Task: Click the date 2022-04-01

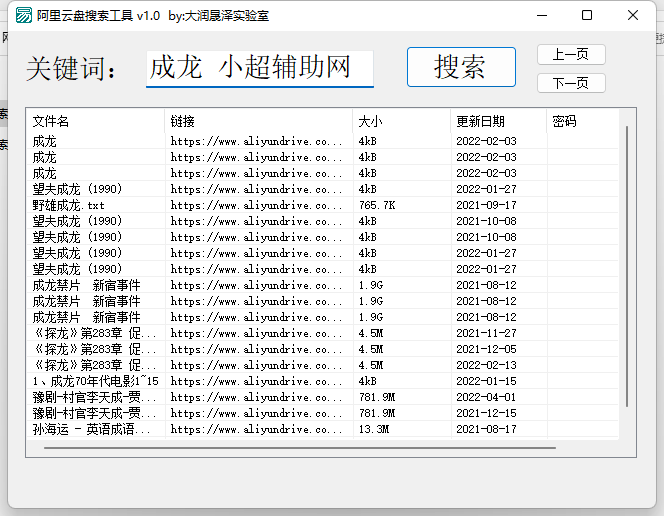Action: pyautogui.click(x=486, y=397)
